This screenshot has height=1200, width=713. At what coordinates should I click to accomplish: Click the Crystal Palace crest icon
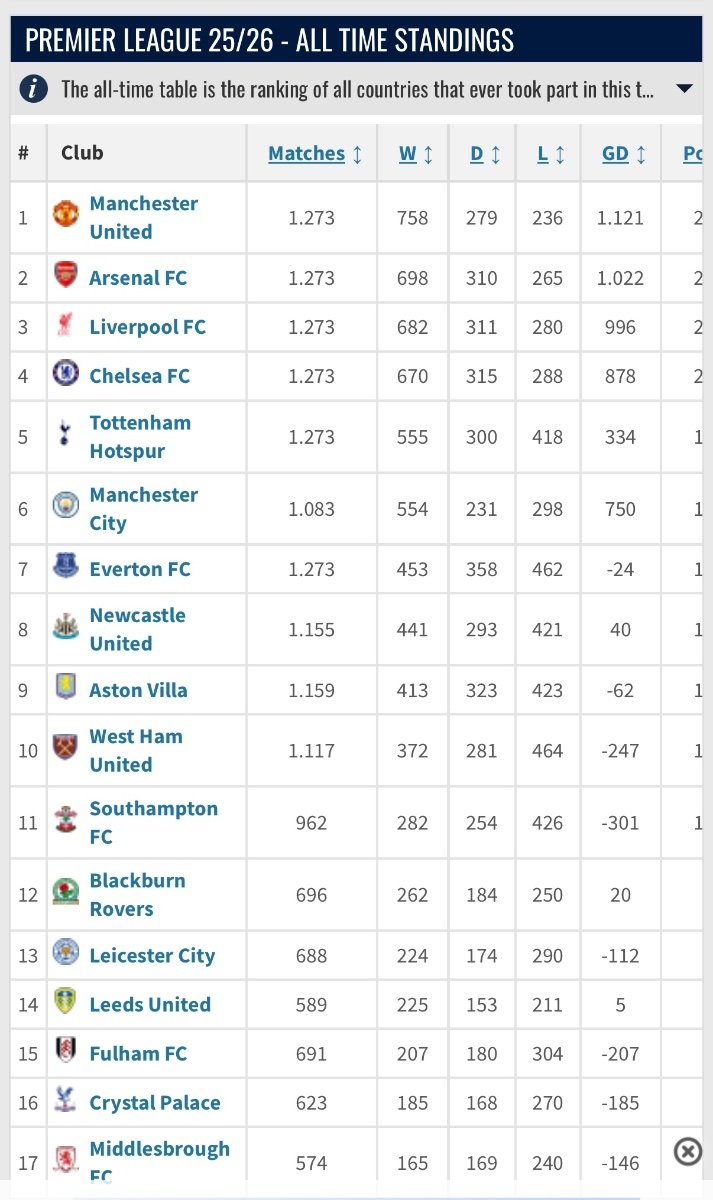click(65, 1102)
